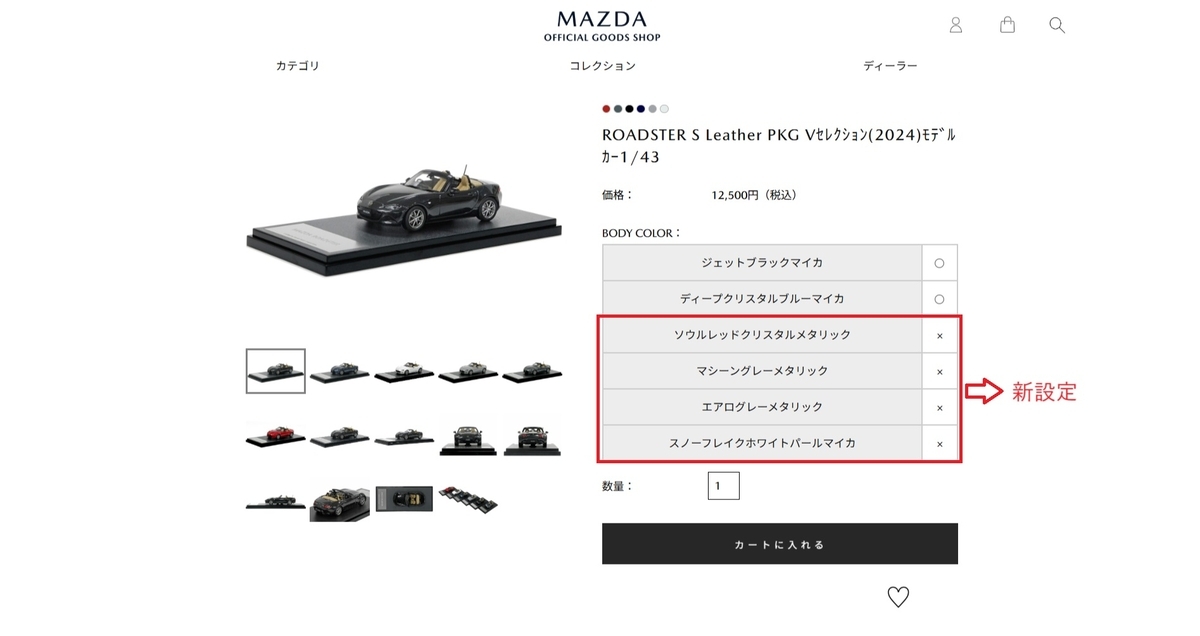Add item to favorites with heart icon
Screen dimensions: 1200x636
coord(898,597)
